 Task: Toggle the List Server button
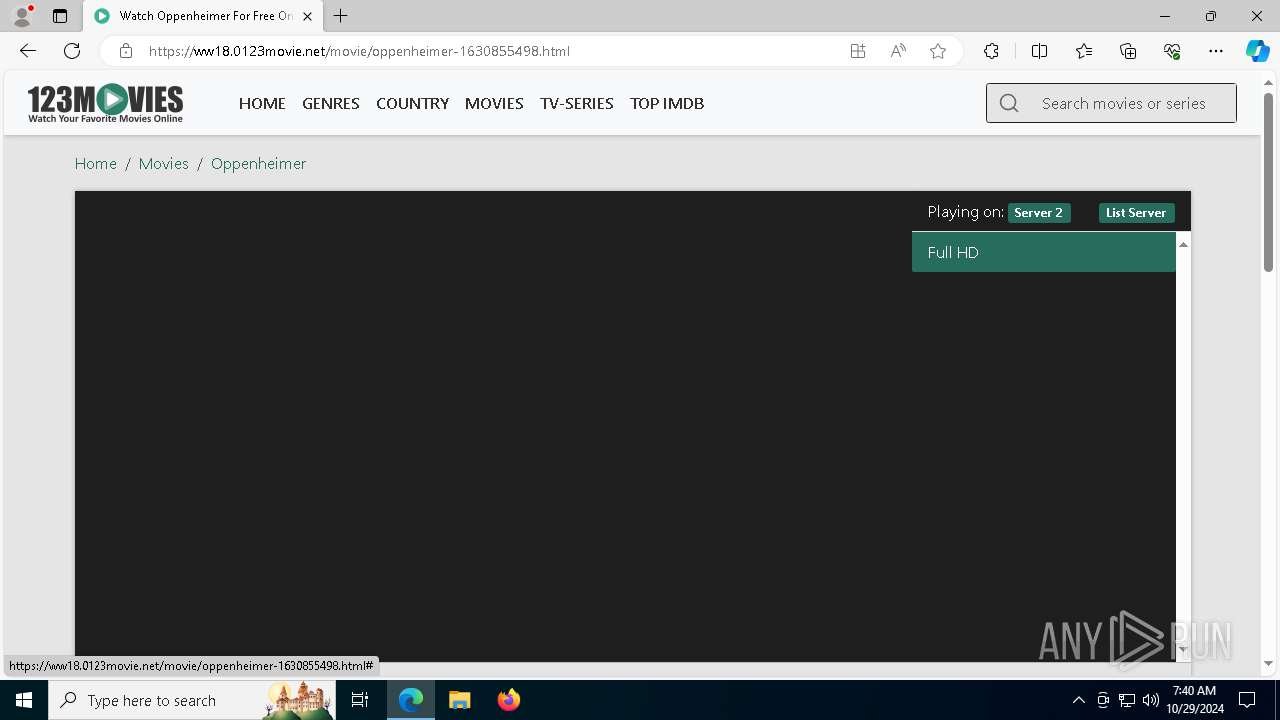1136,213
